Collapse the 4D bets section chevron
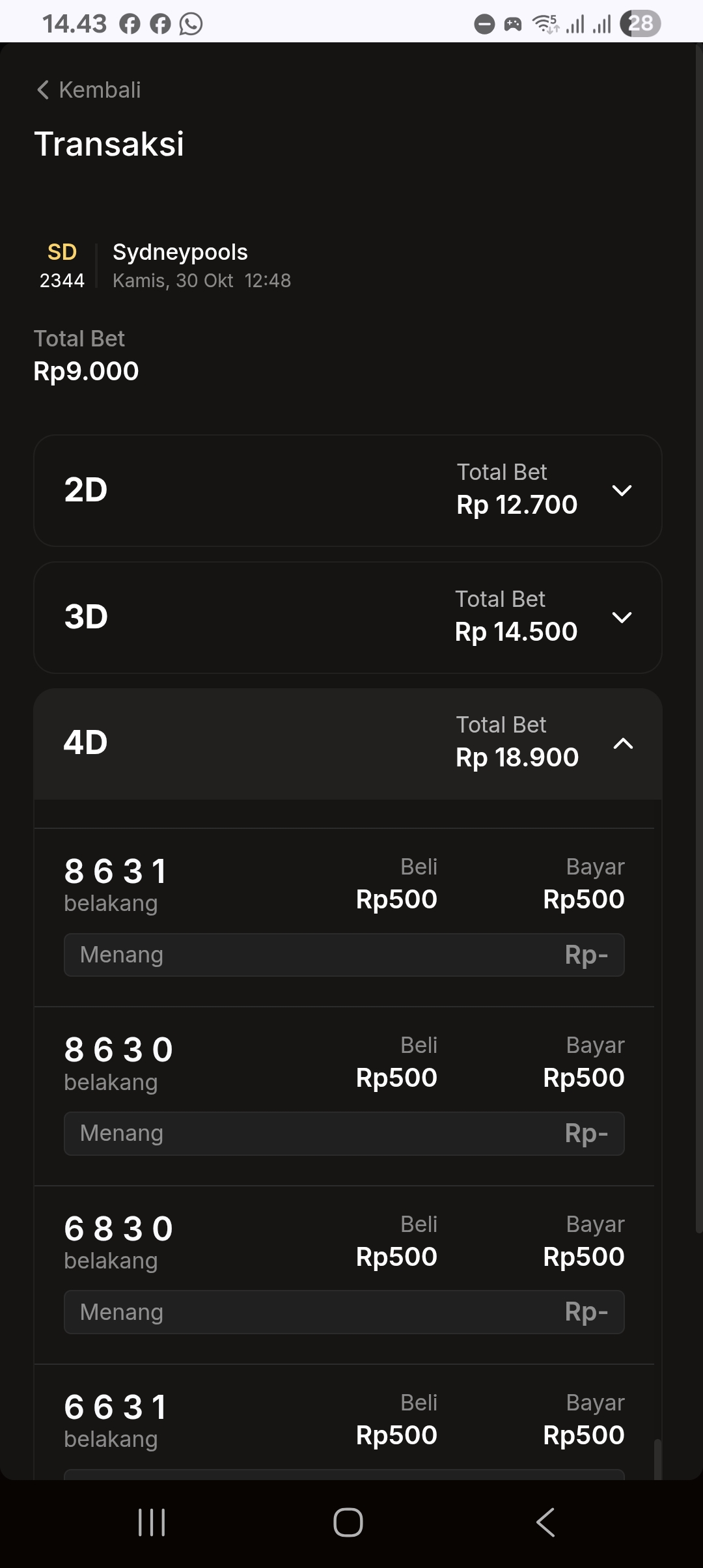This screenshot has width=703, height=1568. pyautogui.click(x=623, y=744)
